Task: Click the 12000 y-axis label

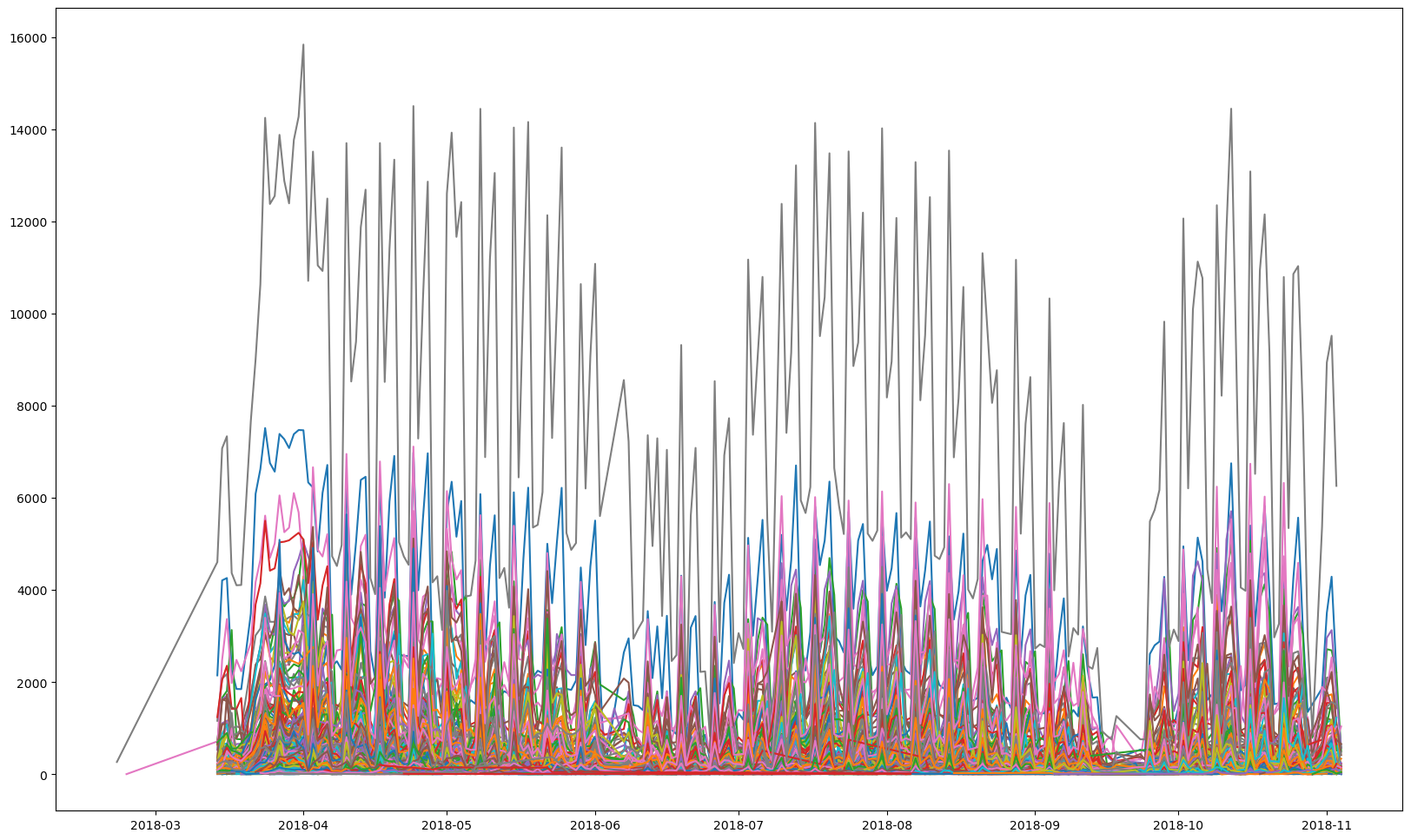Action: click(x=28, y=222)
